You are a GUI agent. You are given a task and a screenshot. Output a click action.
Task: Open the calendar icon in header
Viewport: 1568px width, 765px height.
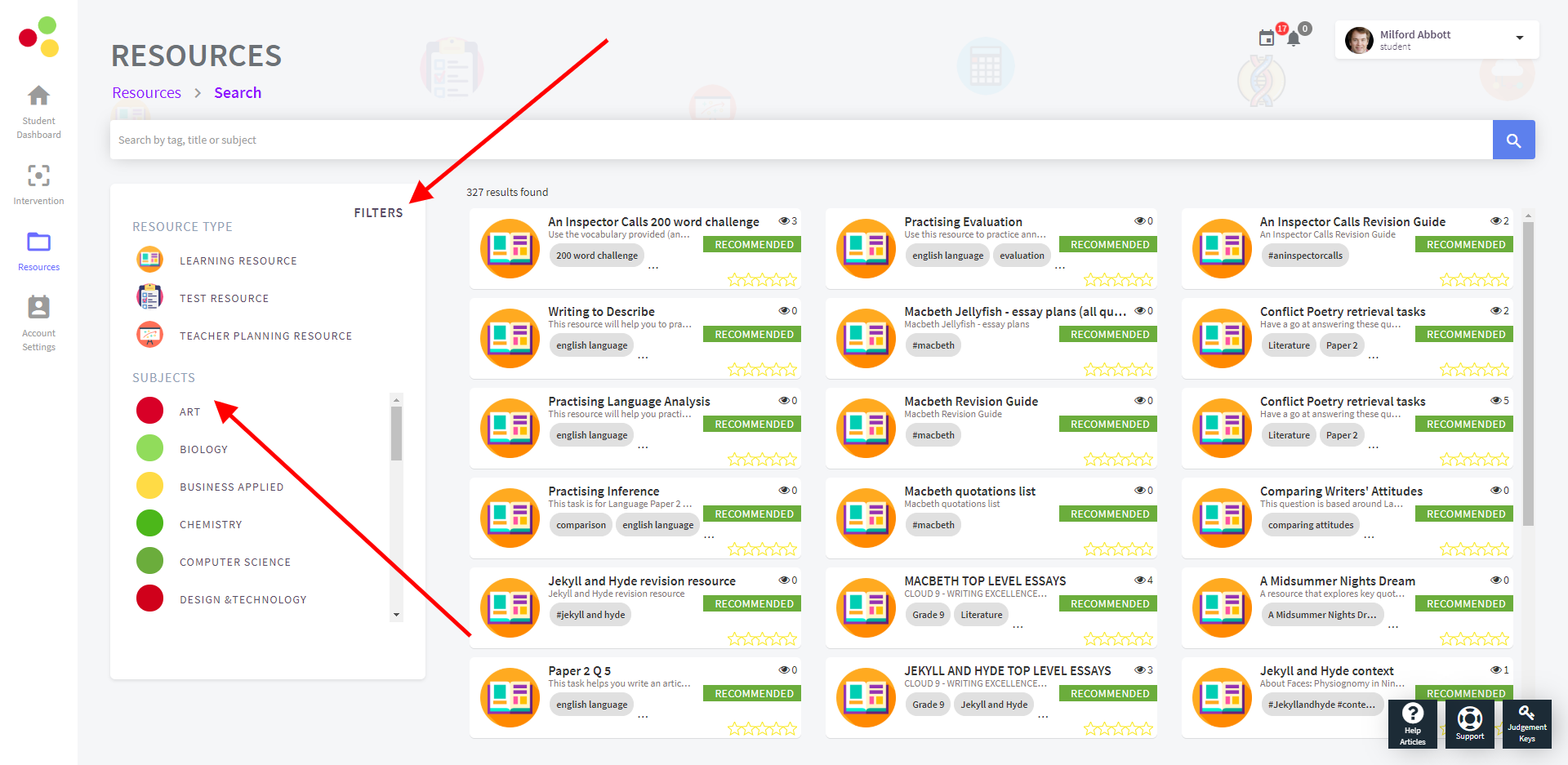[1267, 38]
